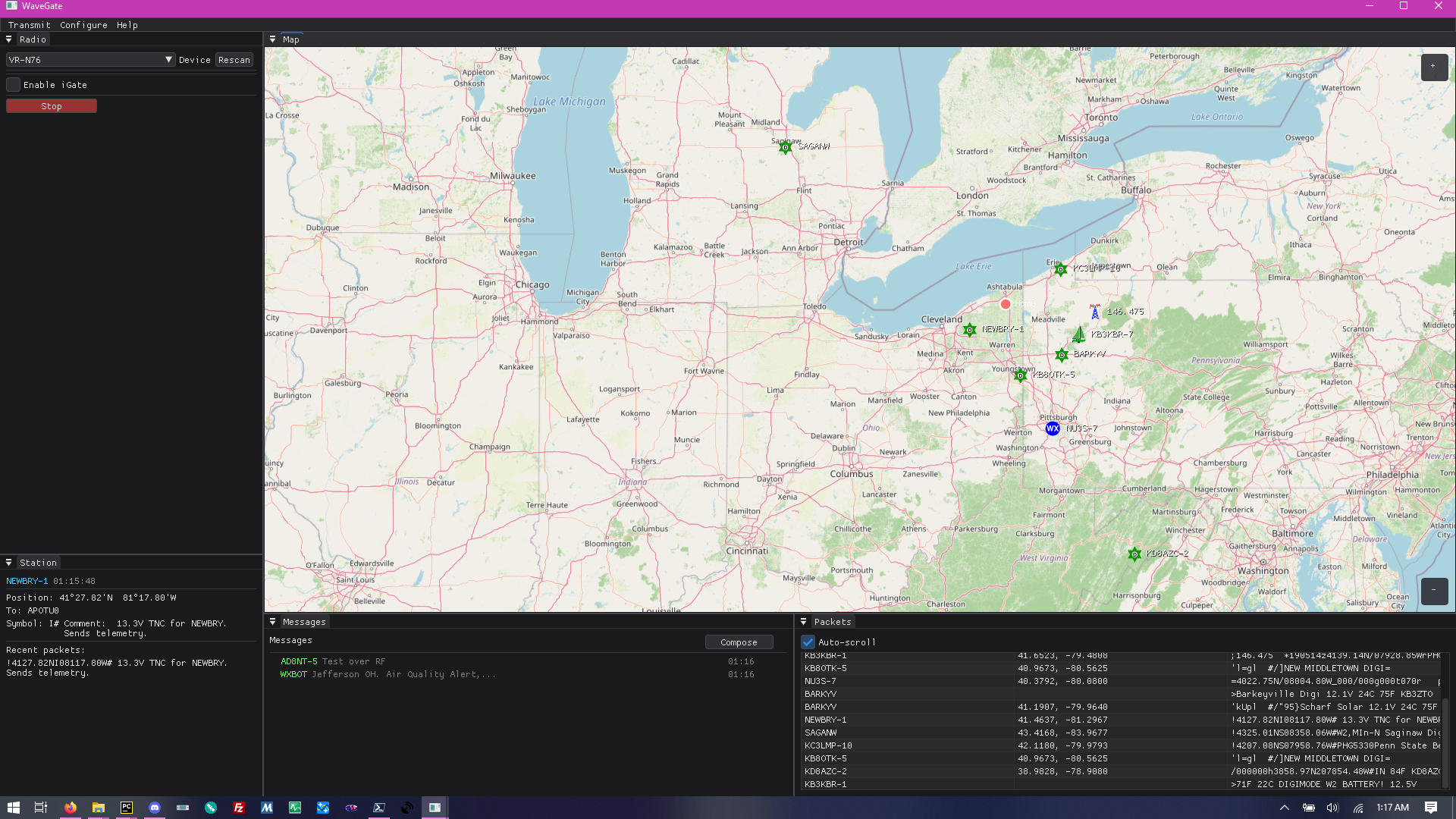Click the NU3S-7 blue WX weather marker
The height and width of the screenshot is (819, 1456).
[x=1053, y=428]
